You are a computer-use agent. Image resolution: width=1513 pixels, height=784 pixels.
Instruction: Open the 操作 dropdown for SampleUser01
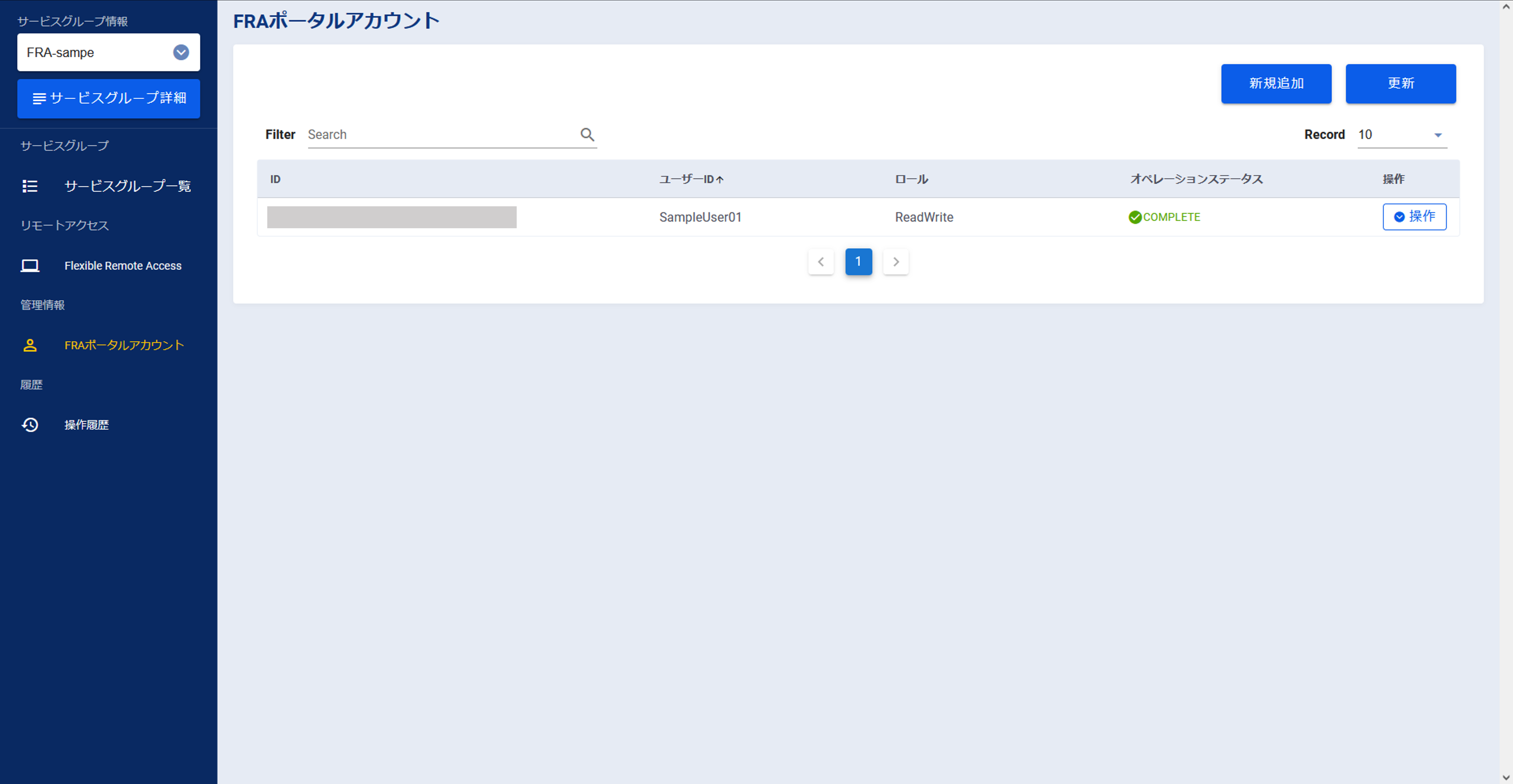click(1414, 216)
